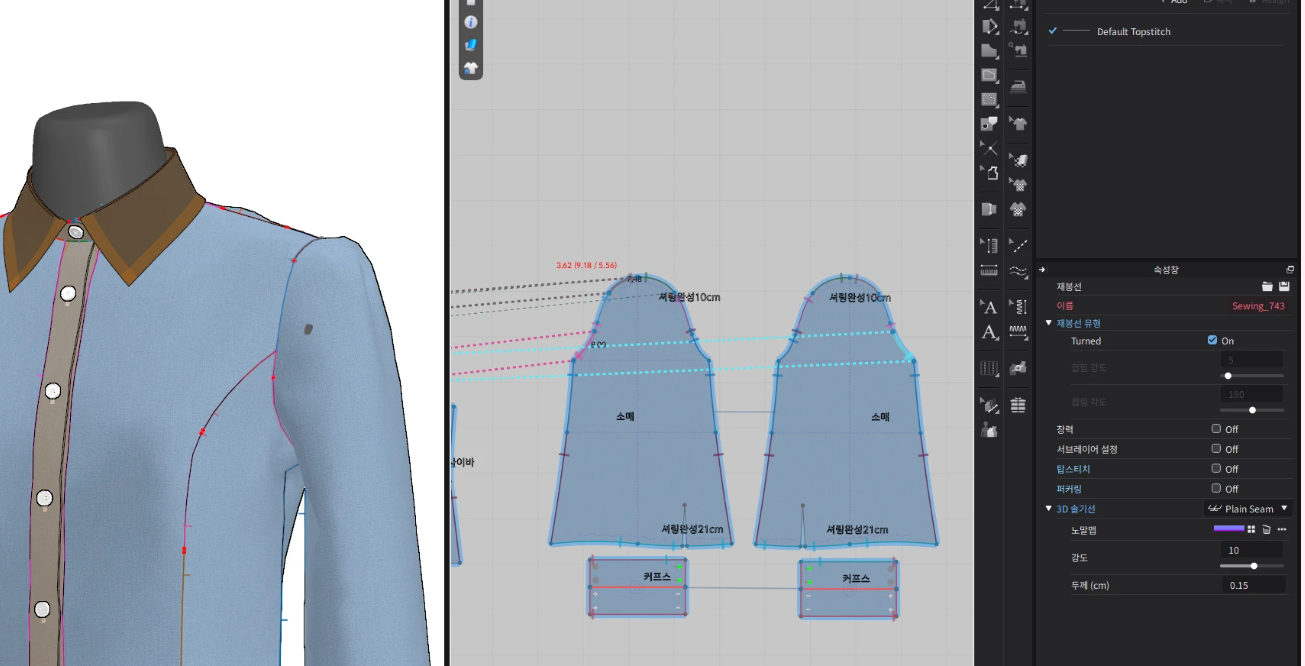Select the text A tool with arrow
The image size is (1305, 666).
[x=989, y=307]
